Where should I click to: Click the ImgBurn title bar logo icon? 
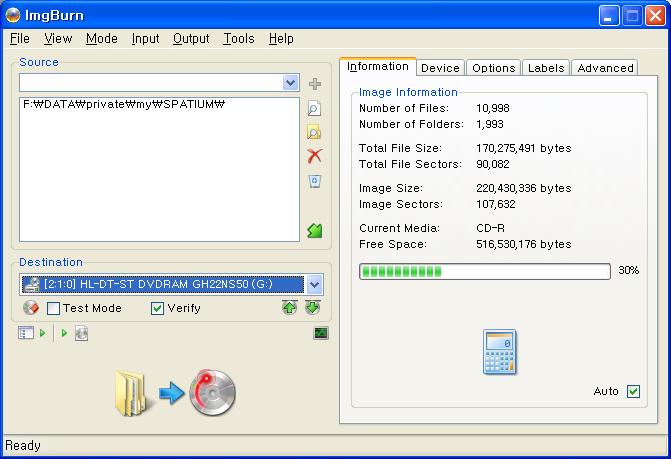[13, 15]
